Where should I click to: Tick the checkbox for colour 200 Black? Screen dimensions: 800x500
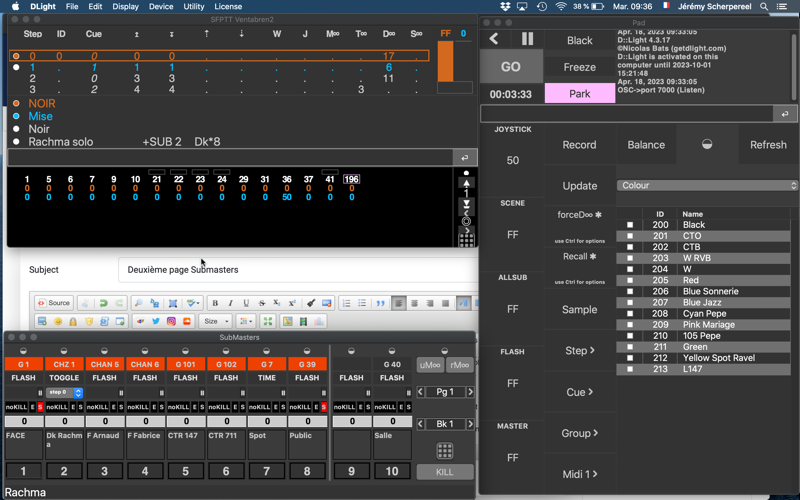pyautogui.click(x=630, y=225)
